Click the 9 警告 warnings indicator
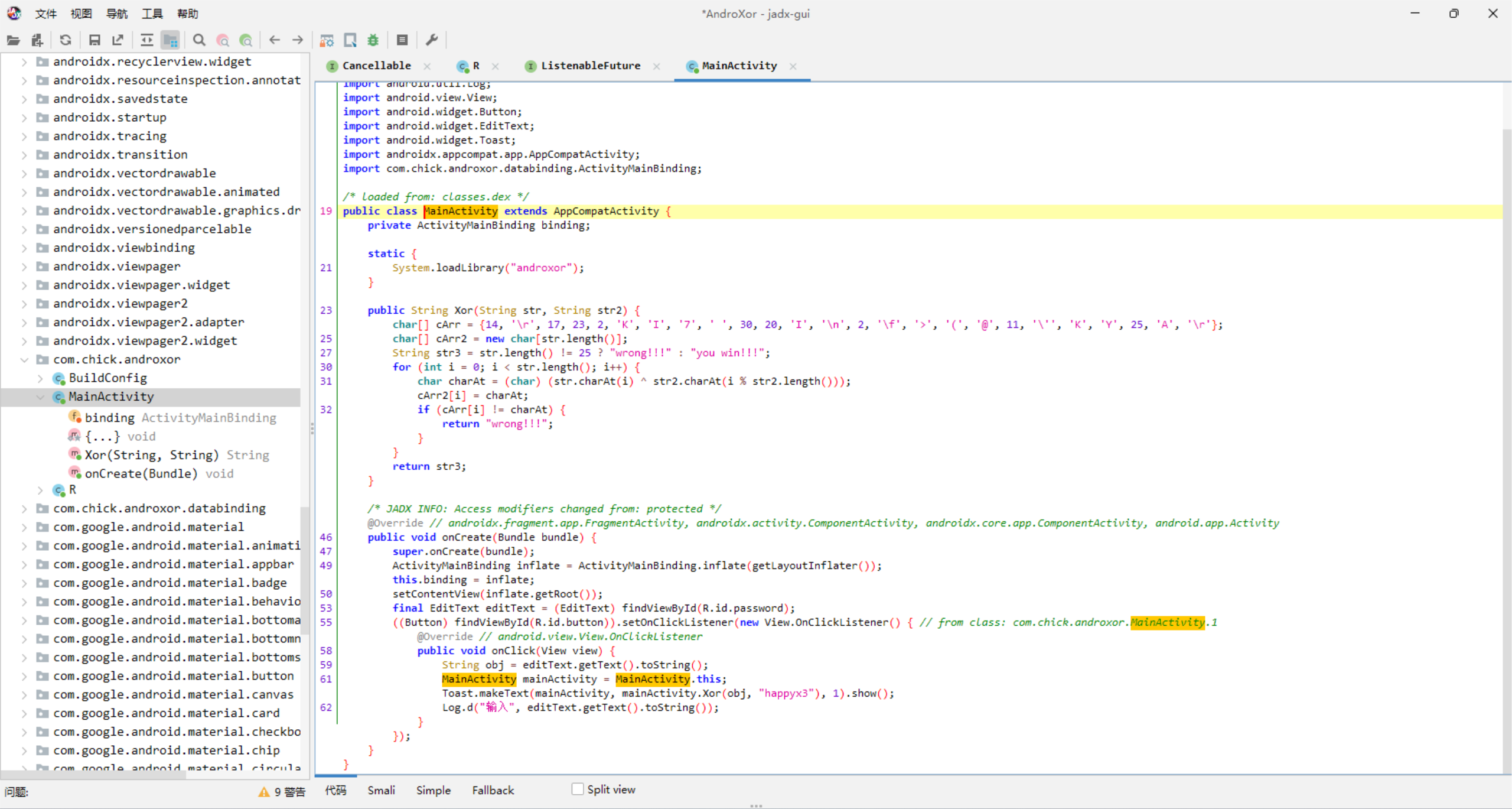Image resolution: width=1512 pixels, height=809 pixels. pos(282,792)
